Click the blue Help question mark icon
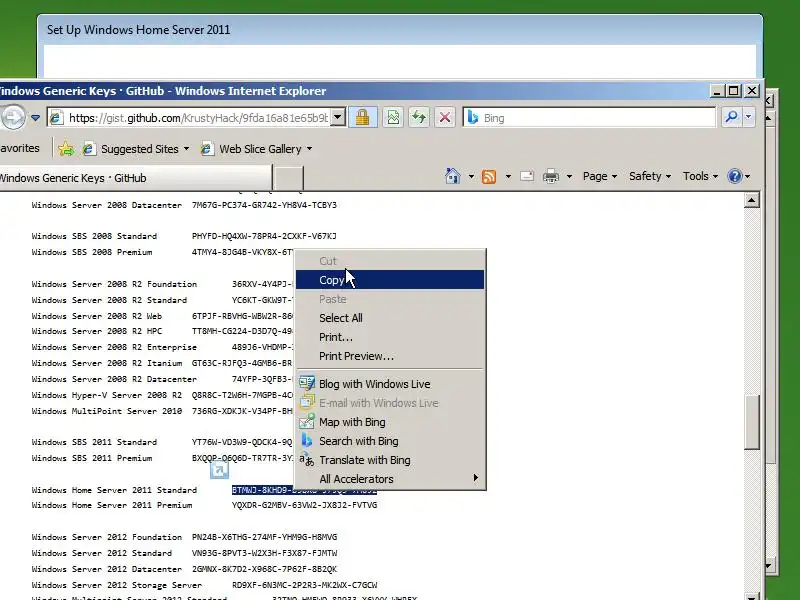This screenshot has width=800, height=600. [735, 177]
